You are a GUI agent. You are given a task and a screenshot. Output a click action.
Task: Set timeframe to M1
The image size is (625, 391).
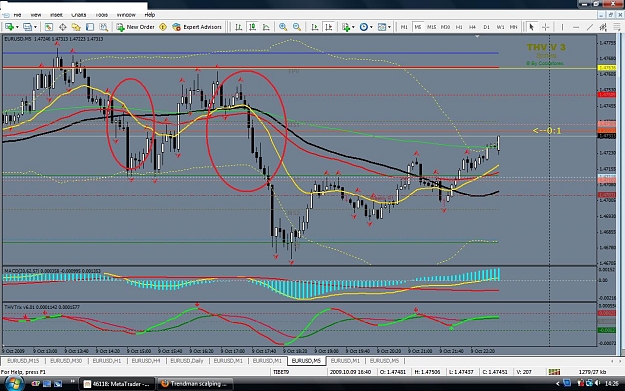pos(404,27)
